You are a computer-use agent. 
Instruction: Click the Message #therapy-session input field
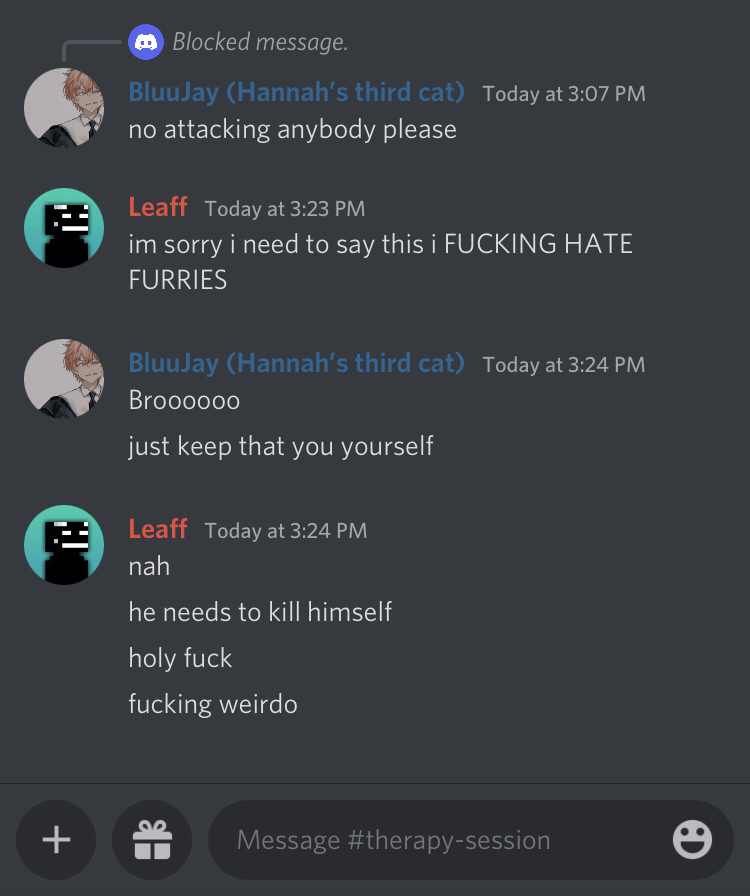(x=450, y=840)
